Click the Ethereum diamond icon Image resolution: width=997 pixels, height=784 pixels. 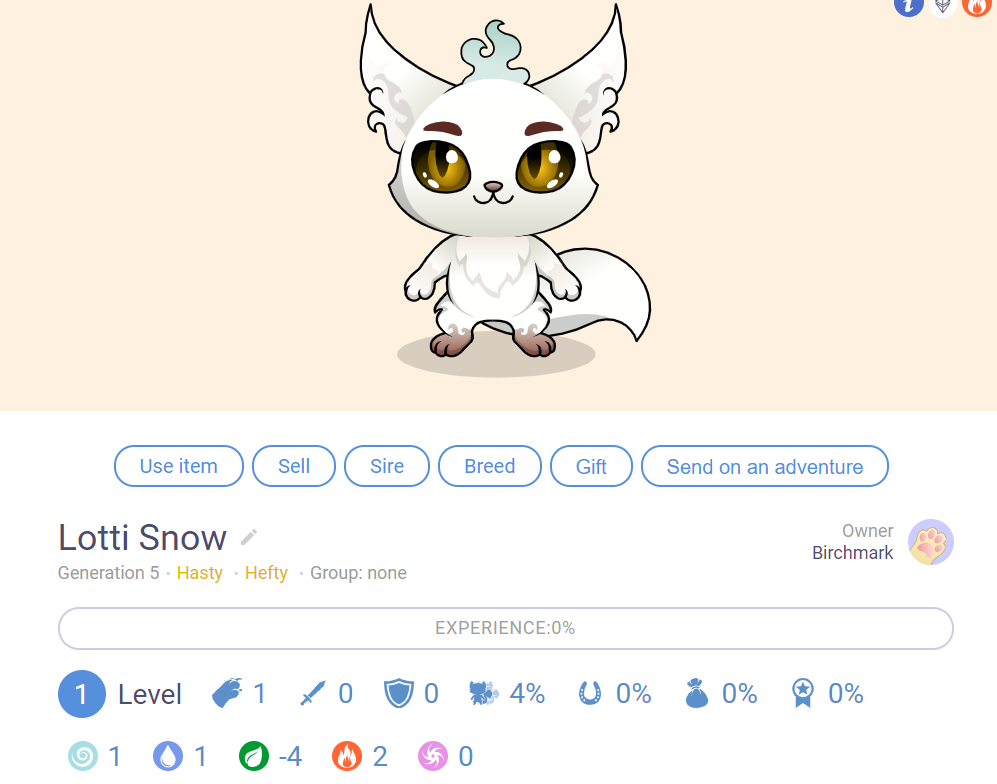[943, 6]
